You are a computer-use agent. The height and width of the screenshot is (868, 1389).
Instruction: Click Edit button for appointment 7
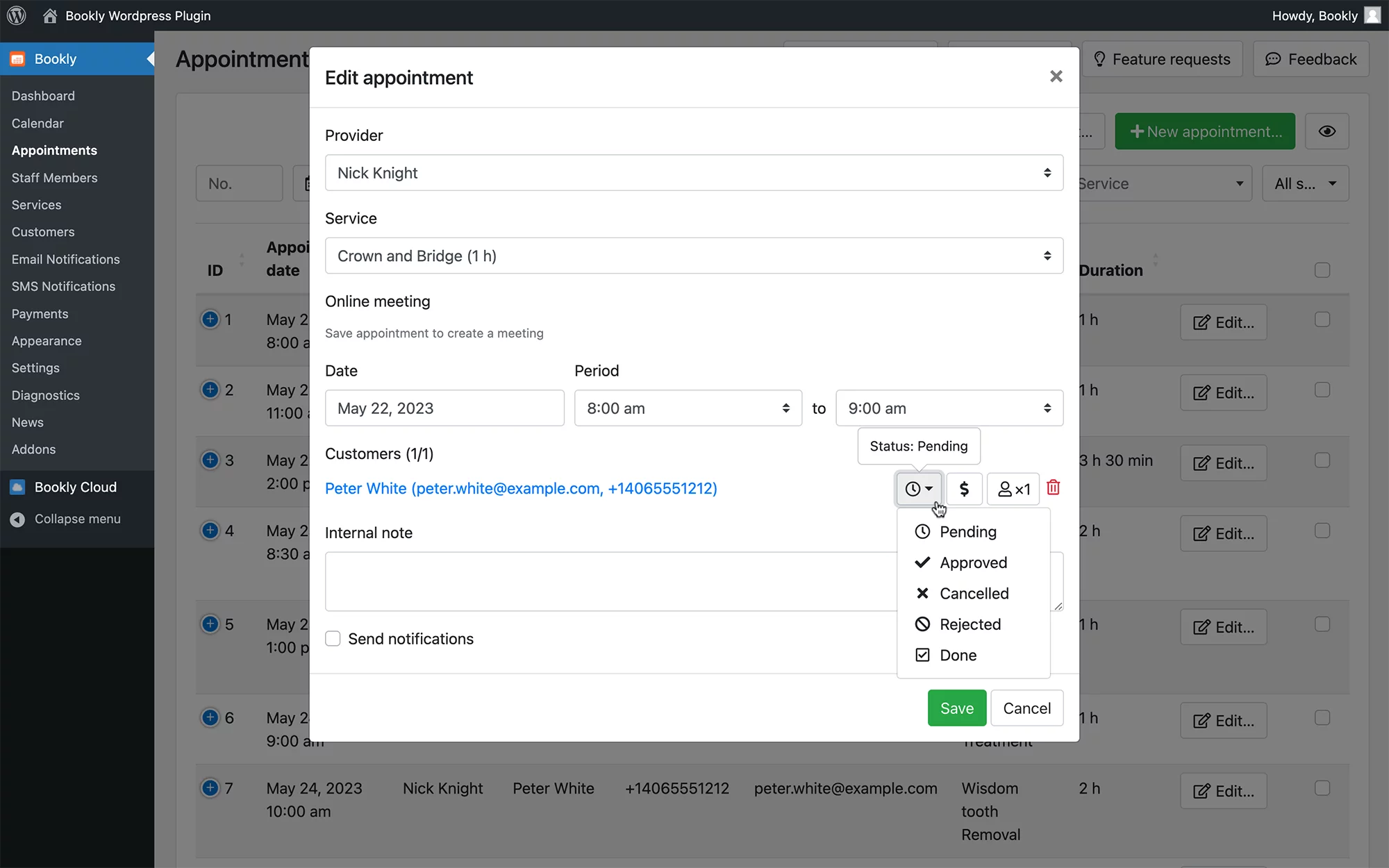point(1223,791)
